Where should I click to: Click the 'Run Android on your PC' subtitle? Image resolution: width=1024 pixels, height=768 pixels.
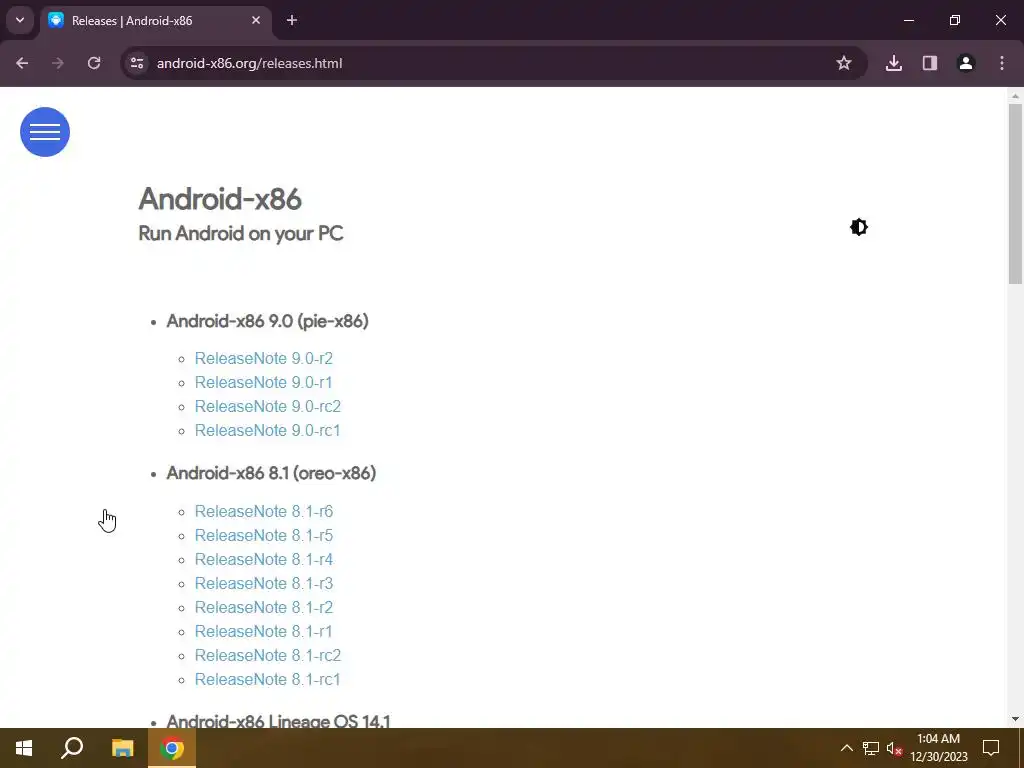point(241,233)
